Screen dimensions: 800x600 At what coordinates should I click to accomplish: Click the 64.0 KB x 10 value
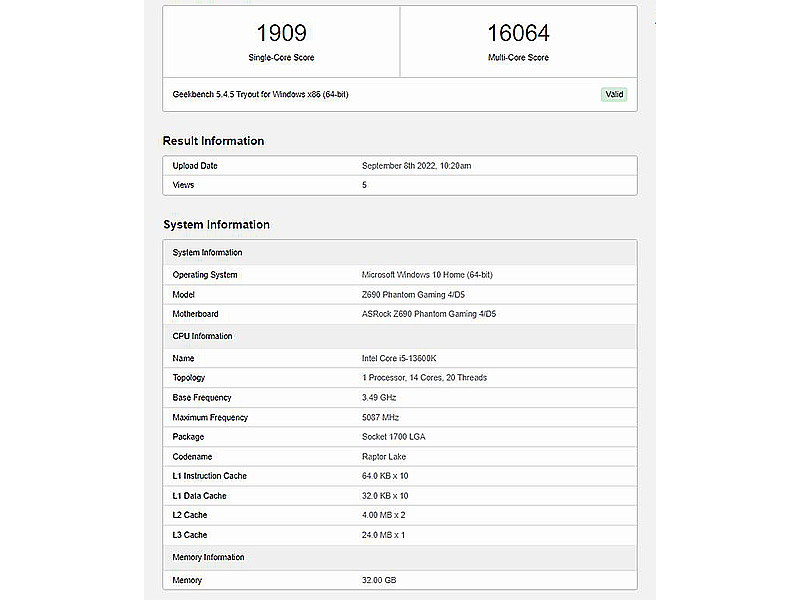click(385, 476)
